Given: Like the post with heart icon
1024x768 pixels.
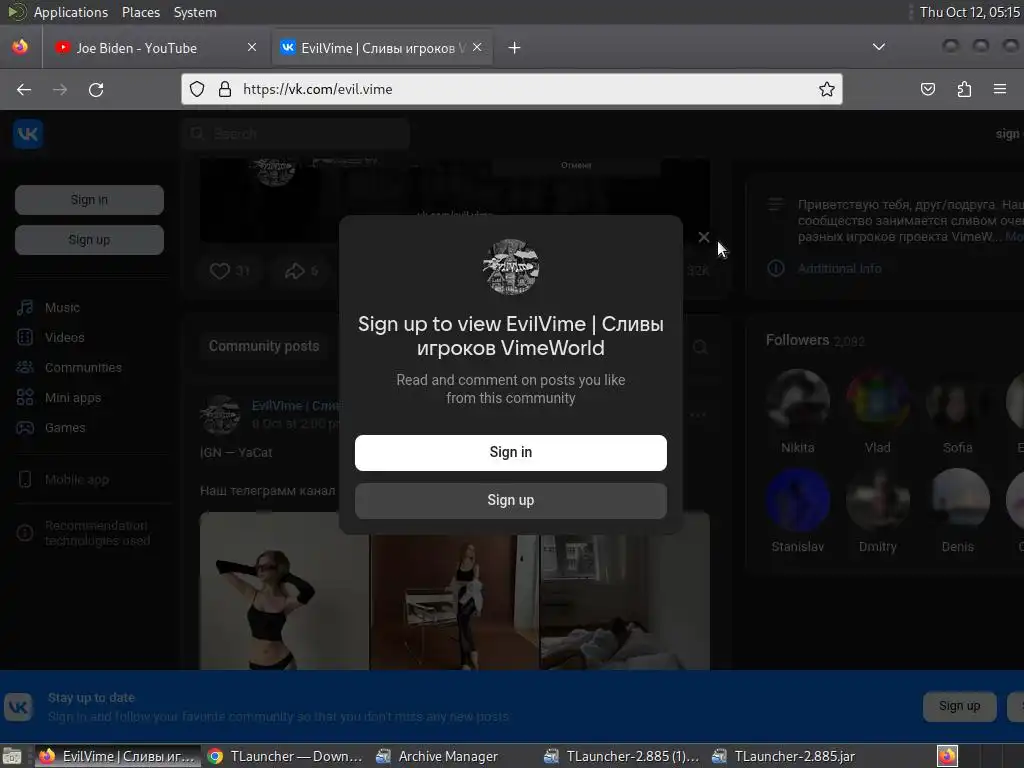Looking at the screenshot, I should (x=229, y=270).
